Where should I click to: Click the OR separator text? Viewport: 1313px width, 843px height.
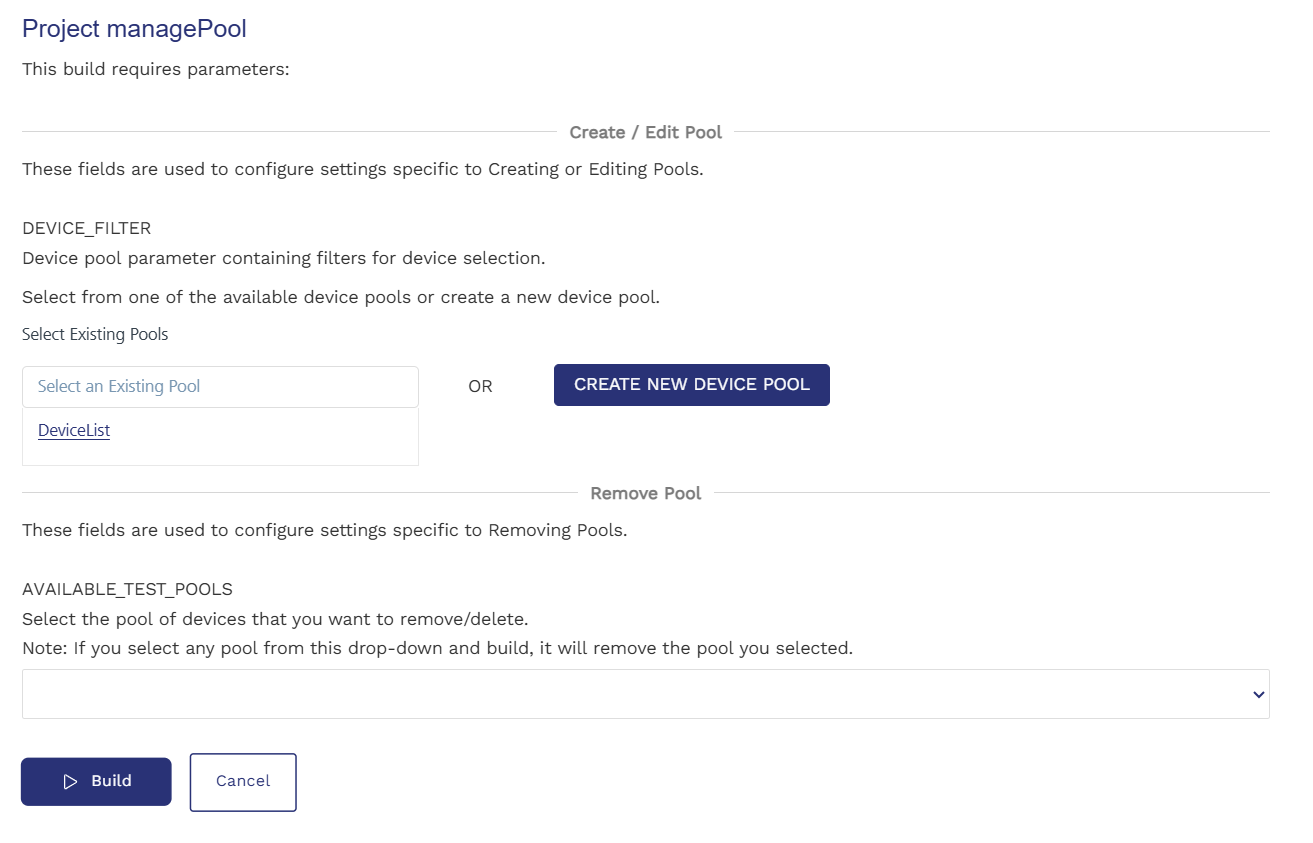pyautogui.click(x=480, y=386)
